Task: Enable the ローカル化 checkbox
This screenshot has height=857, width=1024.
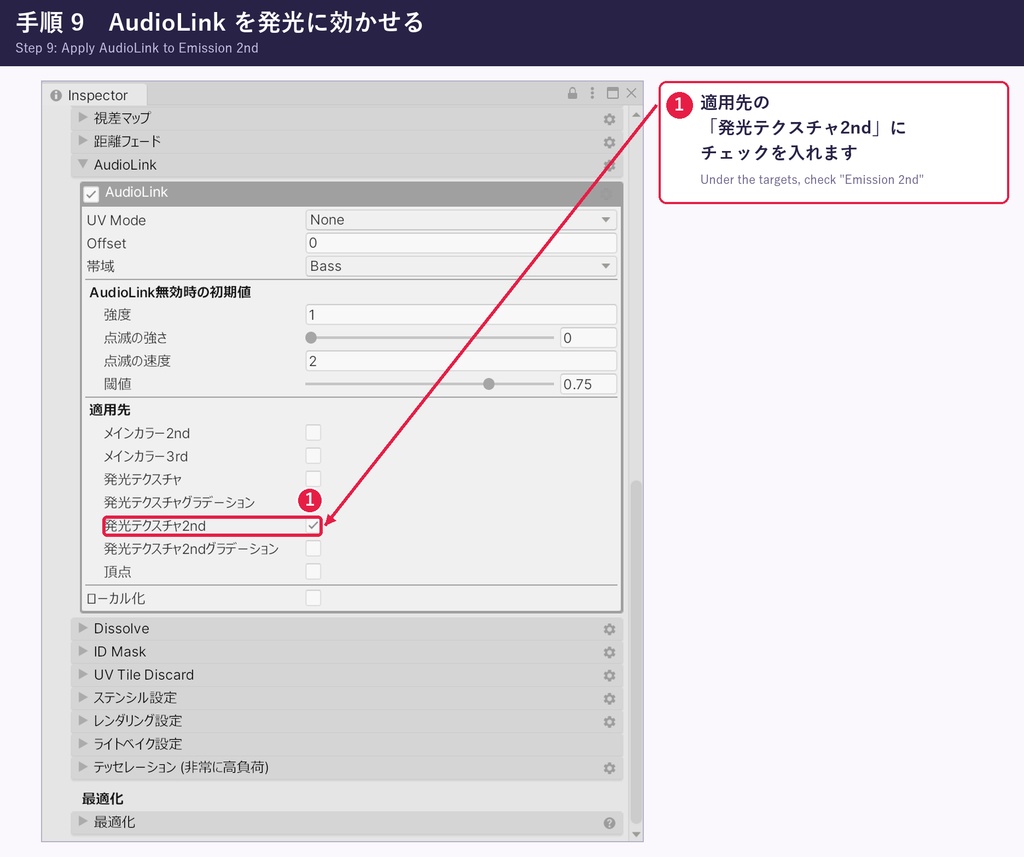Action: click(313, 598)
